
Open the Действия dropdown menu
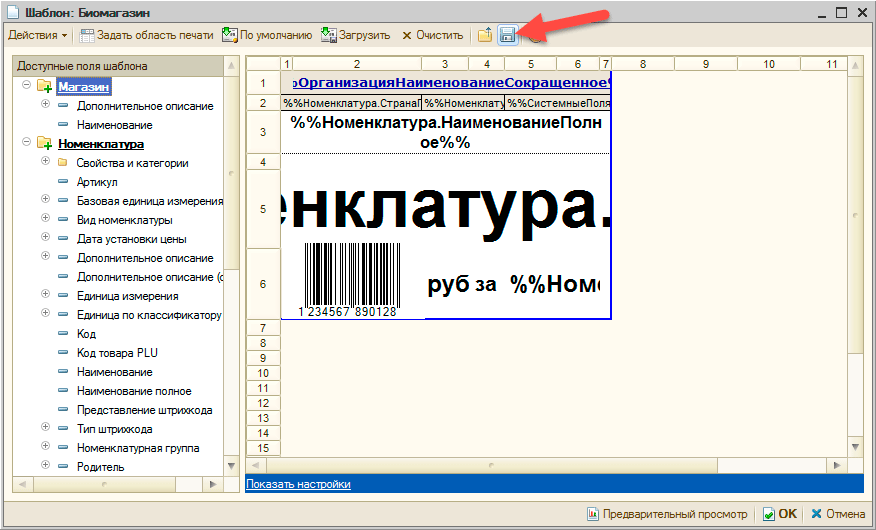(x=37, y=35)
